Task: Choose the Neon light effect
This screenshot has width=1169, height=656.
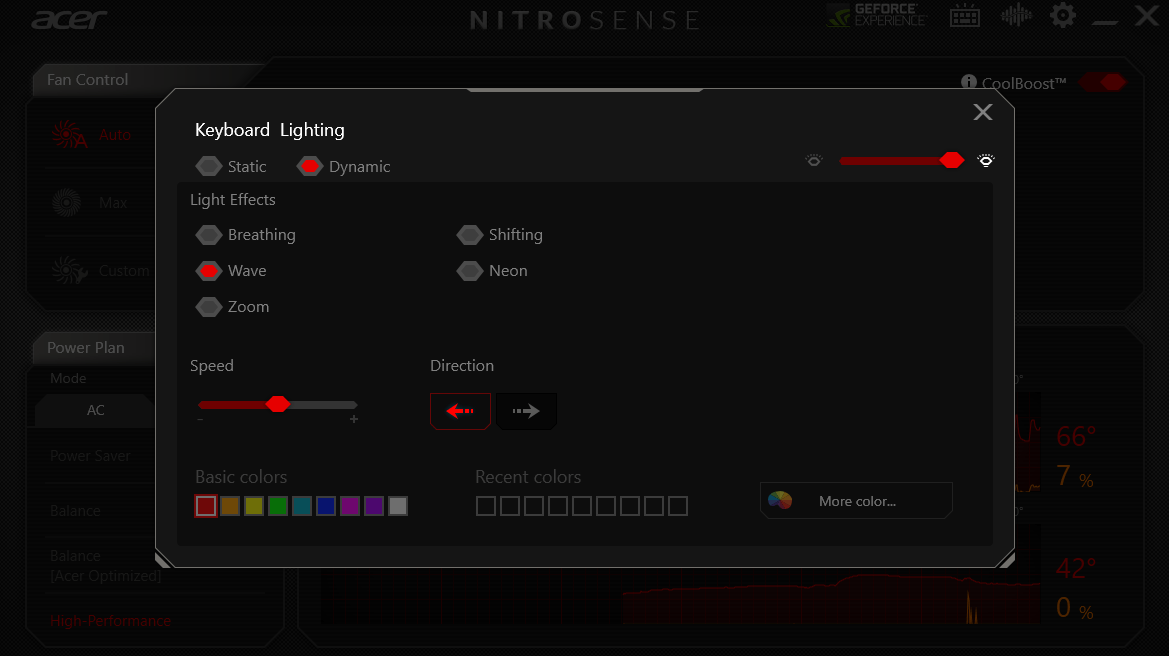Action: pyautogui.click(x=470, y=271)
